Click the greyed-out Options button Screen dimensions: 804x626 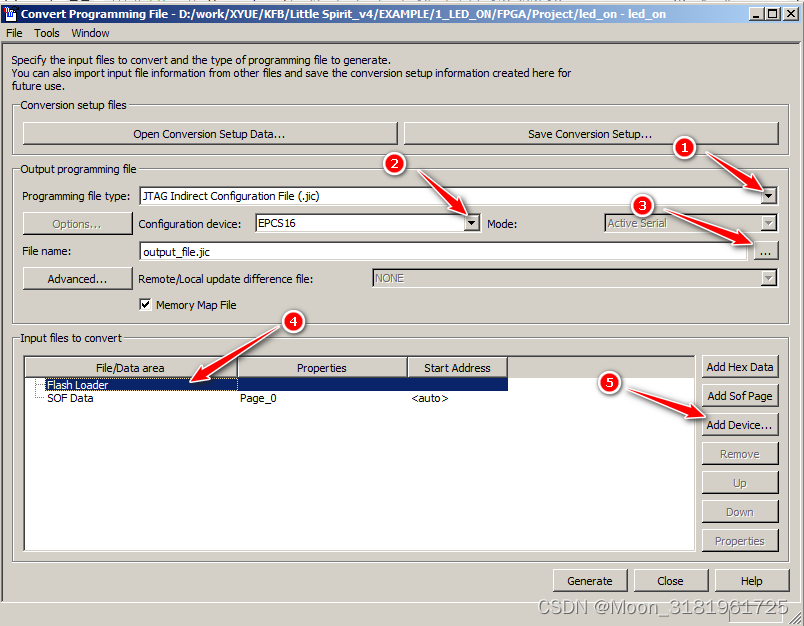[77, 224]
